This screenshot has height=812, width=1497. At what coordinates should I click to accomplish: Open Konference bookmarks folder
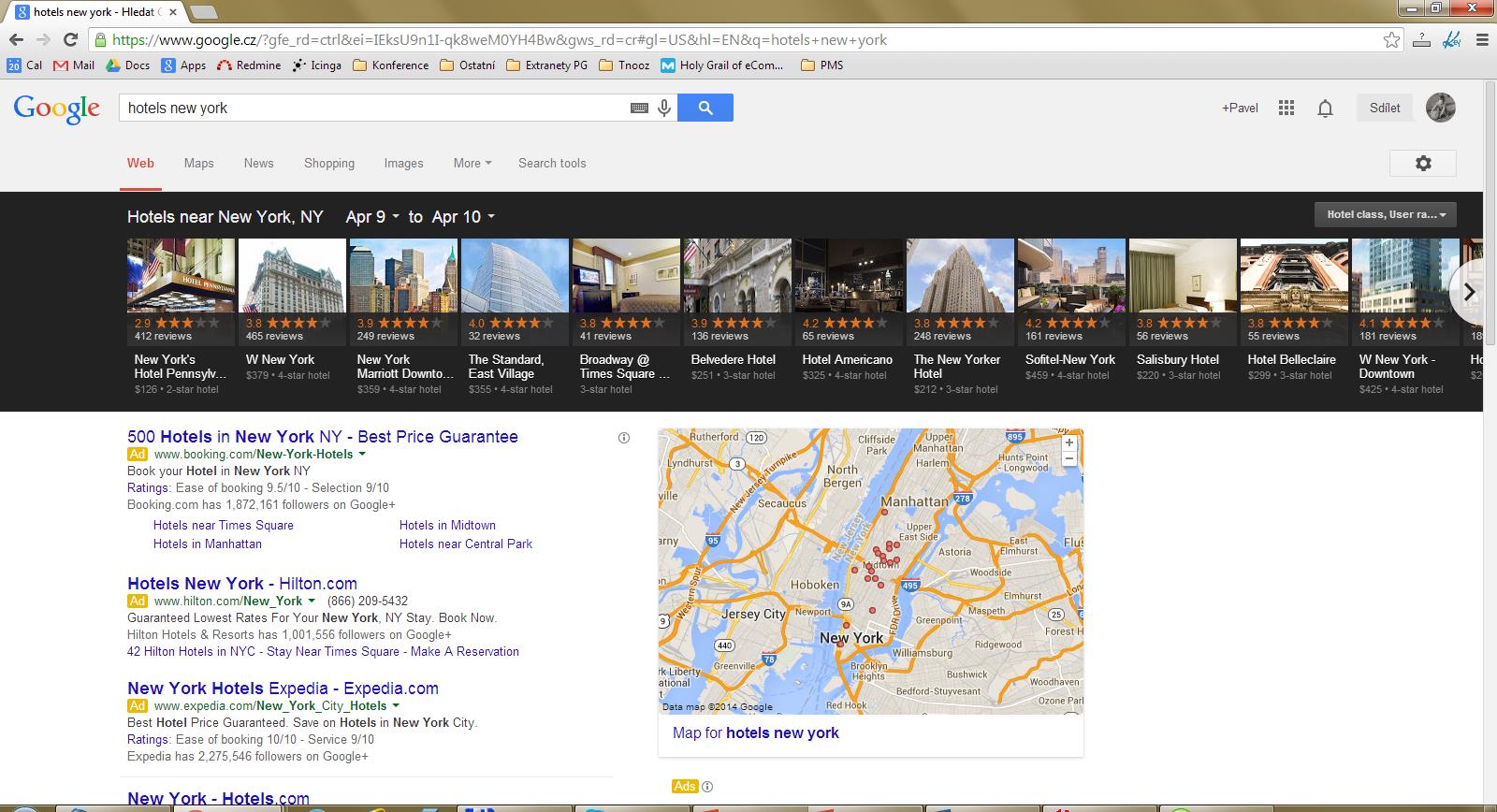point(390,65)
